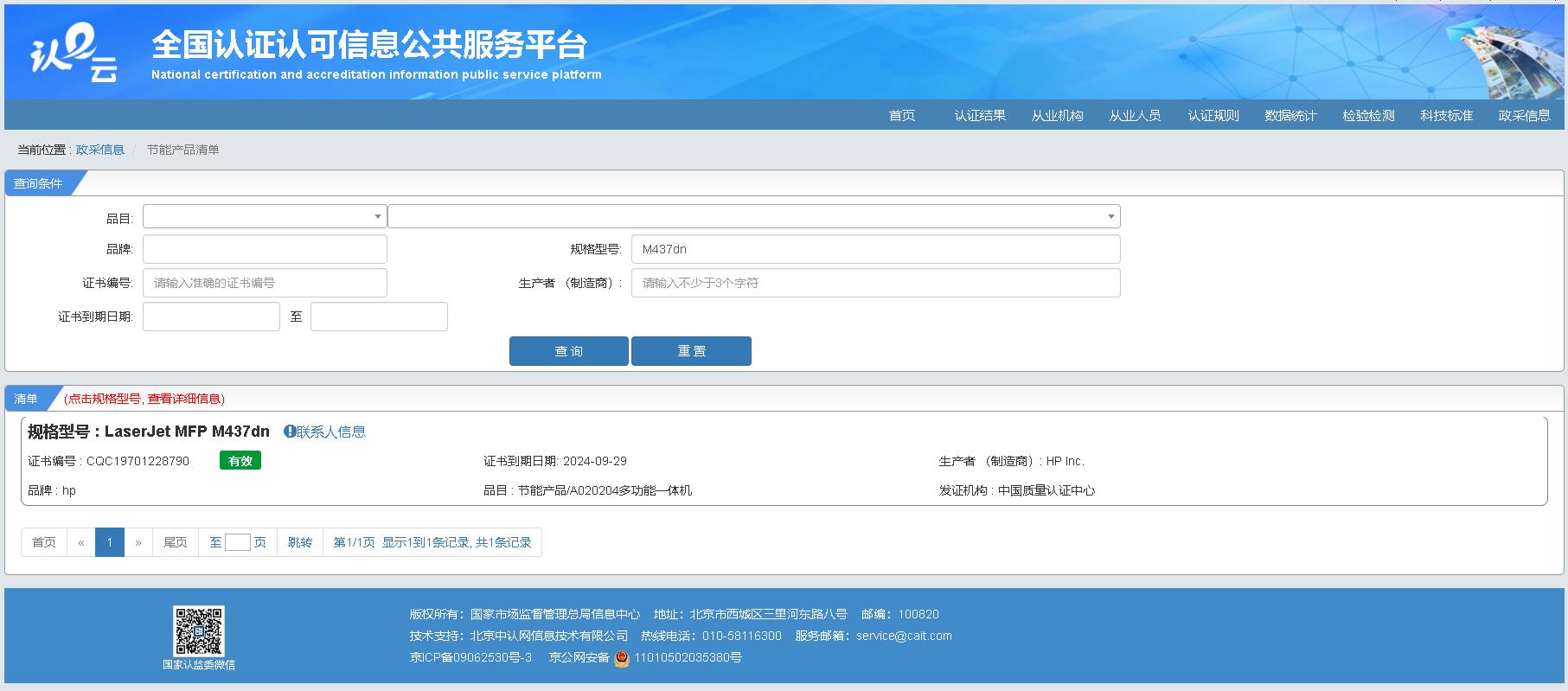Click the platform title 全国认证认可信息公共服务平台
This screenshot has height=691, width=1568.
click(x=369, y=43)
